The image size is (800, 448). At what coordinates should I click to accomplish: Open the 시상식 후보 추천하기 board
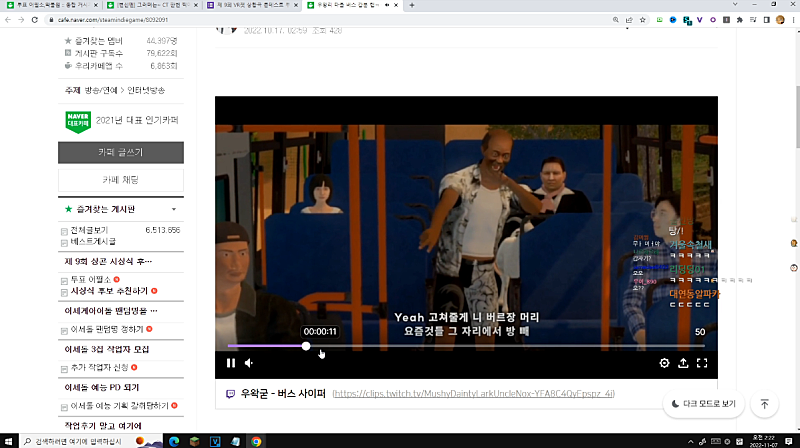pos(109,291)
